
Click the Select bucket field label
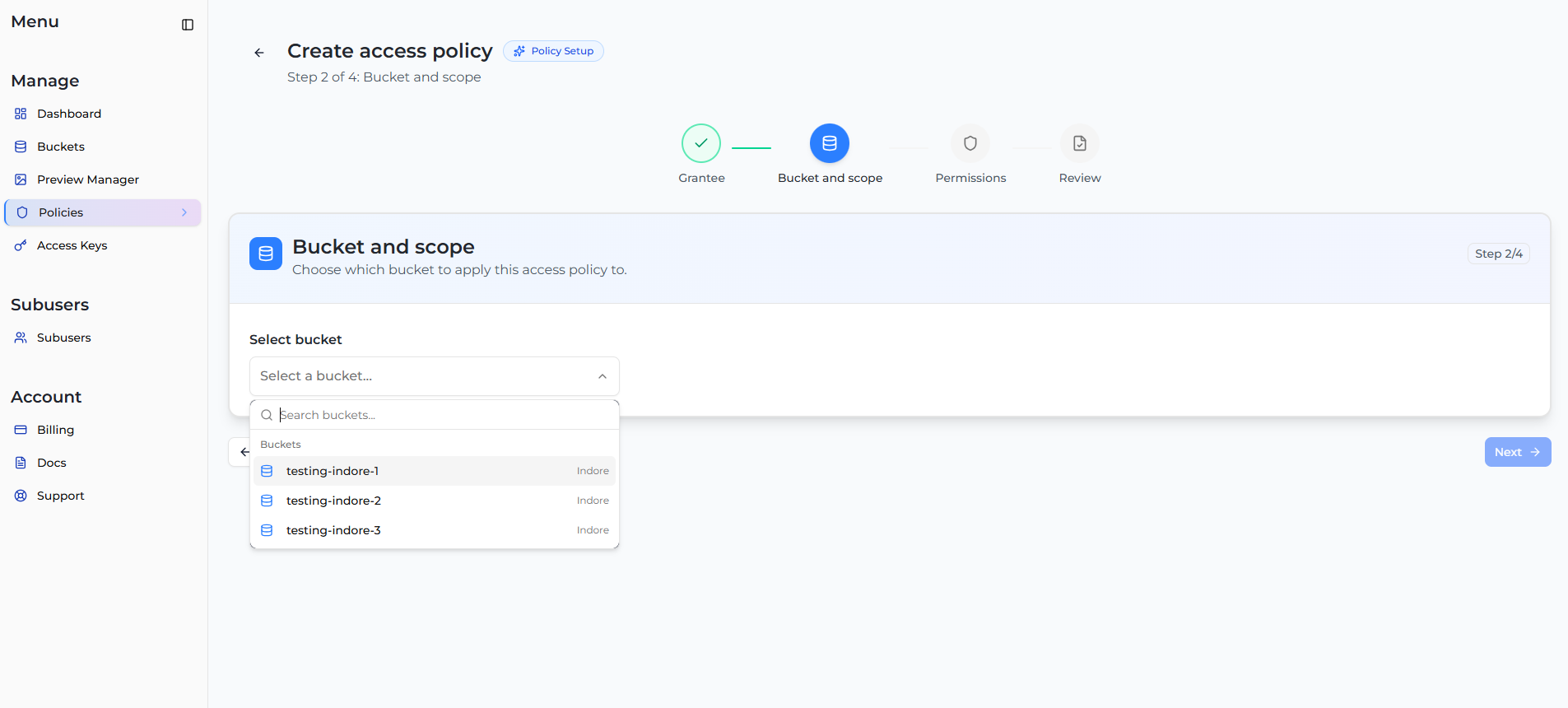[x=295, y=339]
